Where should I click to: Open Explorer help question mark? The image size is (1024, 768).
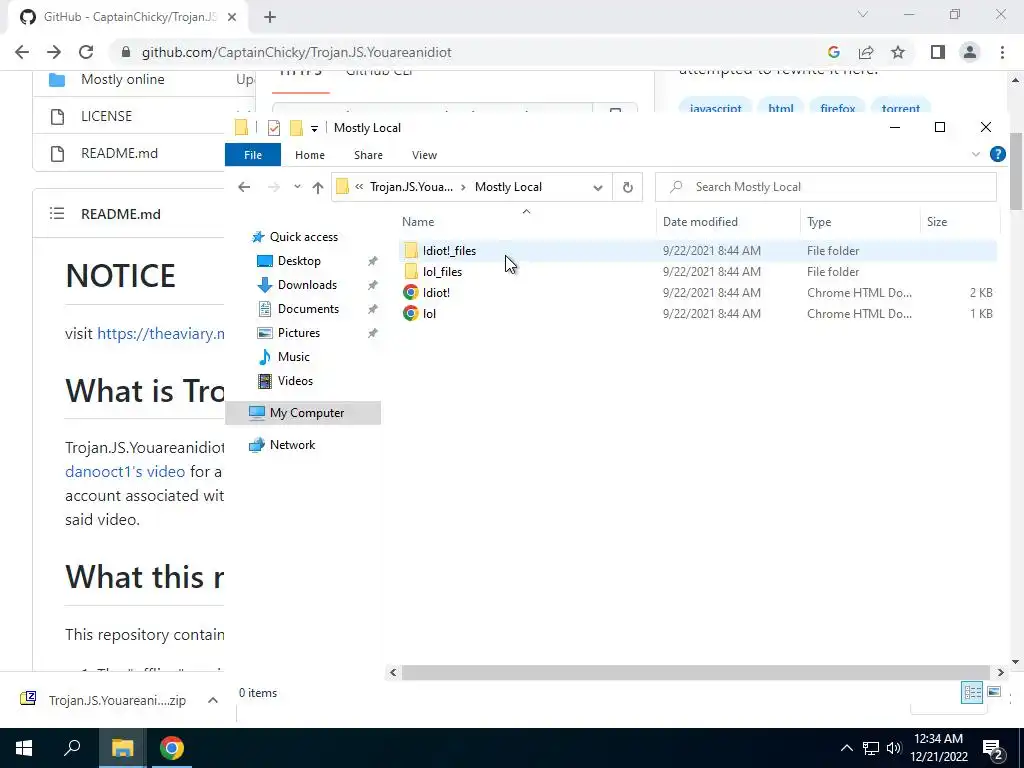[x=998, y=154]
